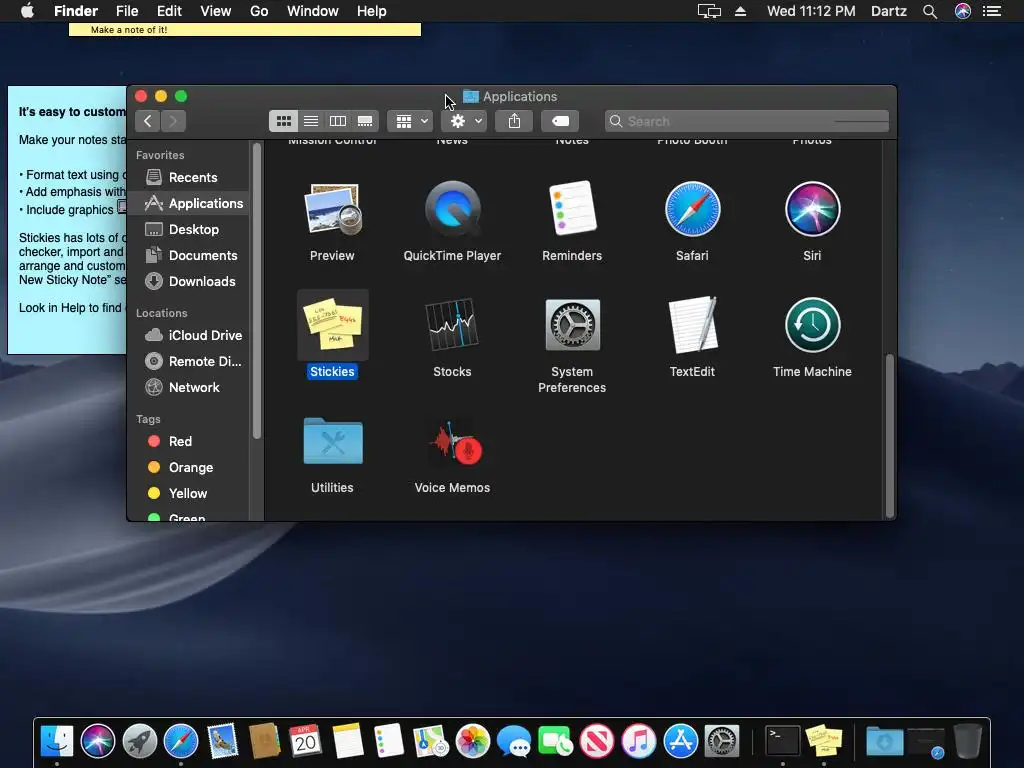The height and width of the screenshot is (768, 1024).
Task: Open Calendar from the Dock
Action: click(305, 741)
